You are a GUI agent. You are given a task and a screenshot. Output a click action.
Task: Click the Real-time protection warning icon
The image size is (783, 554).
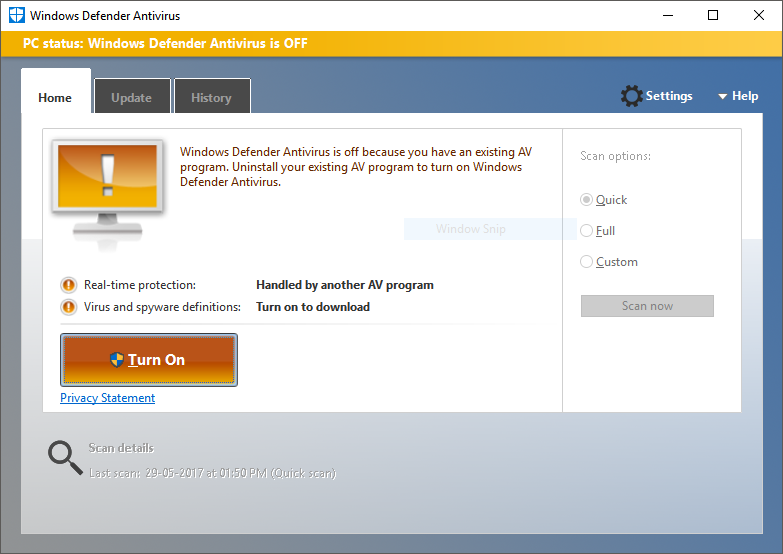tap(68, 285)
